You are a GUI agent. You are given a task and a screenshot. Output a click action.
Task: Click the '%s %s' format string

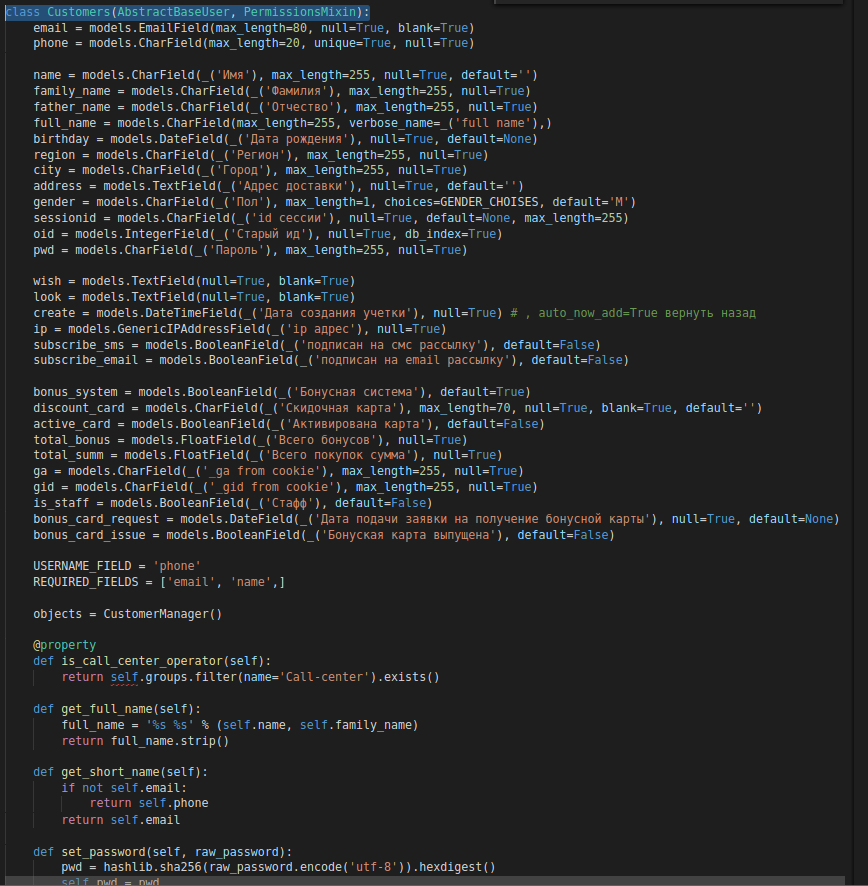pyautogui.click(x=170, y=724)
